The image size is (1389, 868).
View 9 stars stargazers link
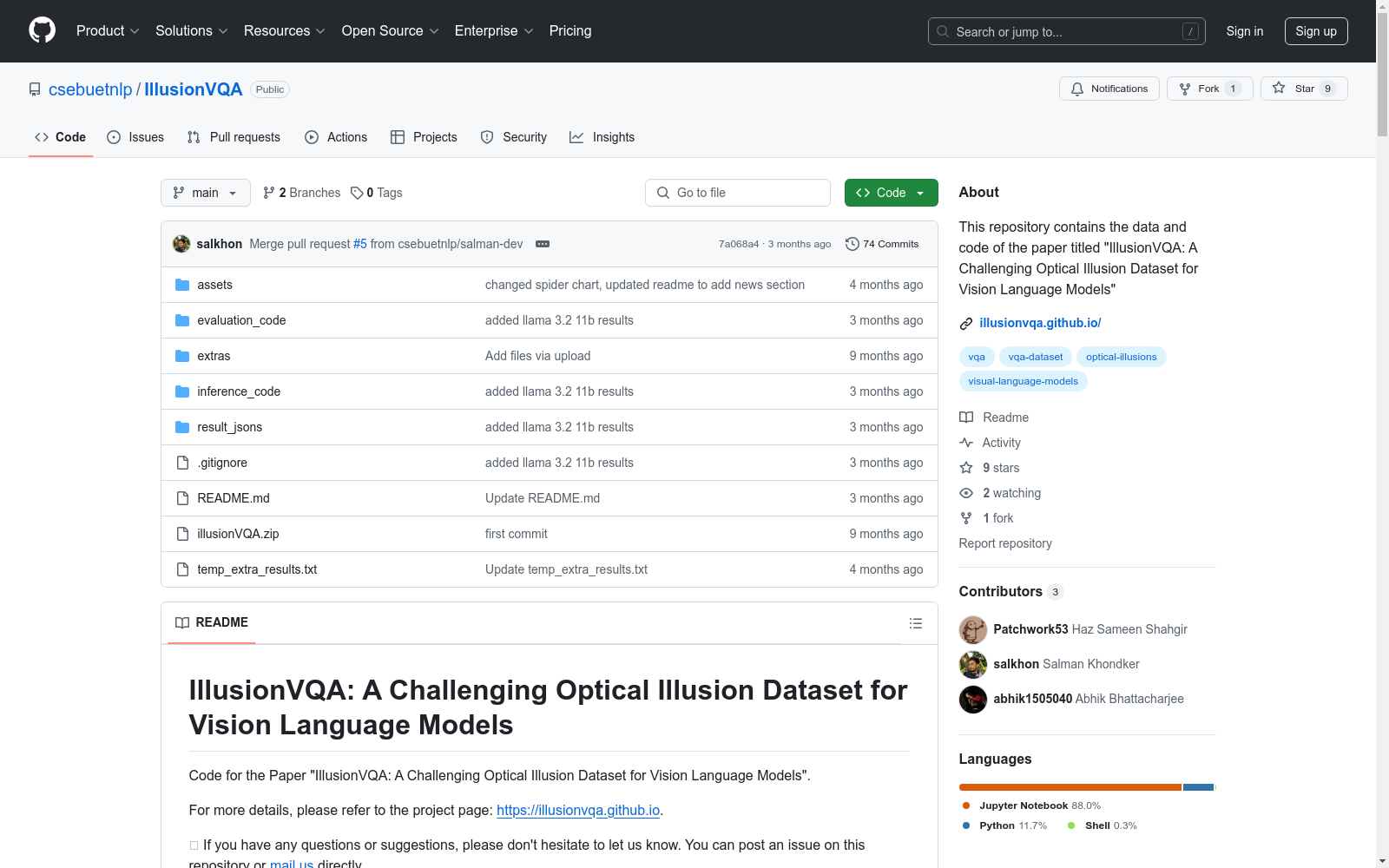[x=990, y=468]
